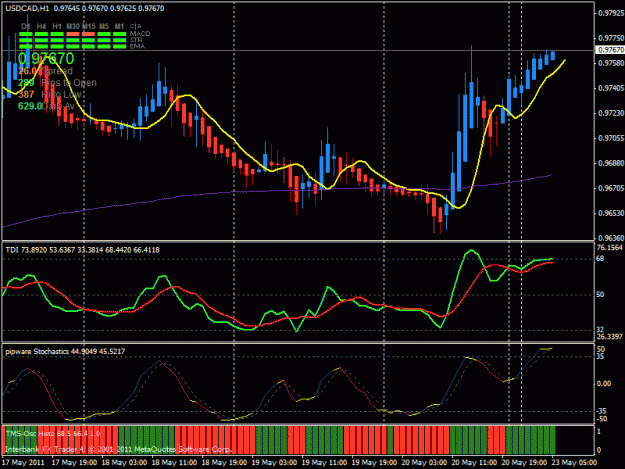The height and width of the screenshot is (469, 625).
Task: Select the M15 timeframe label
Action: tap(88, 26)
